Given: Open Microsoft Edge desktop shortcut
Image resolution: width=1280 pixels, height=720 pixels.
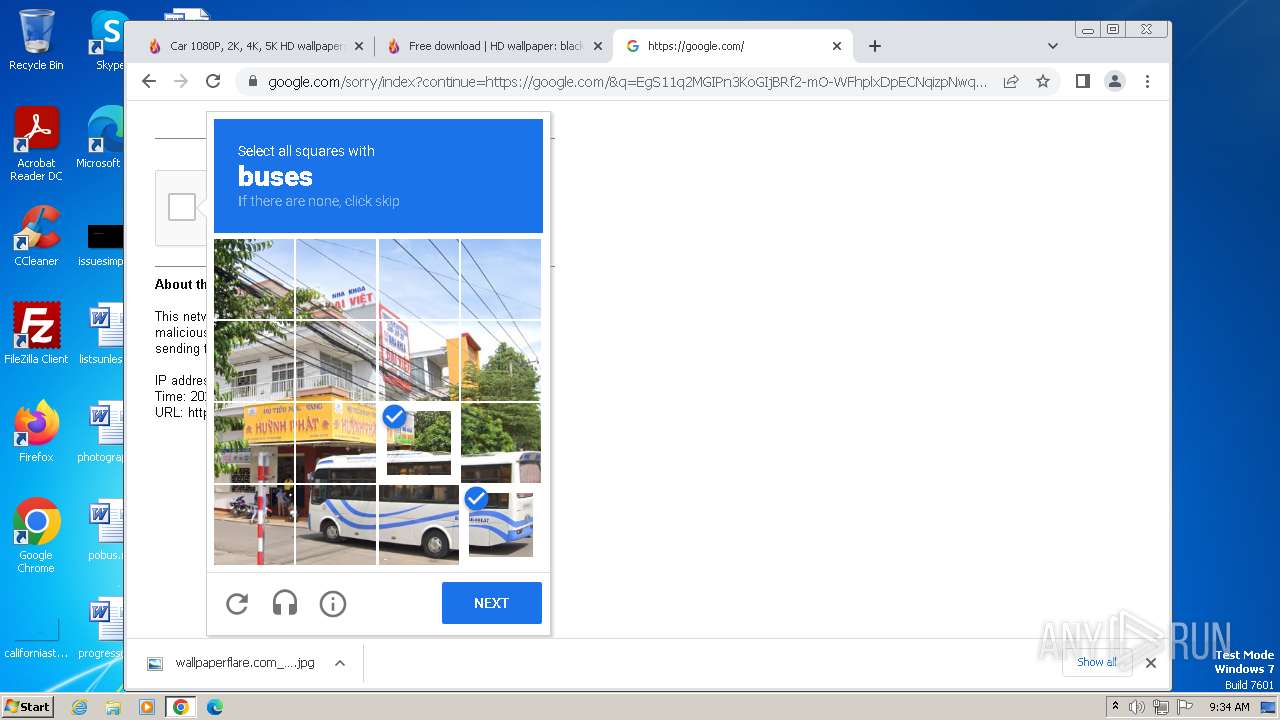Looking at the screenshot, I should (x=100, y=138).
